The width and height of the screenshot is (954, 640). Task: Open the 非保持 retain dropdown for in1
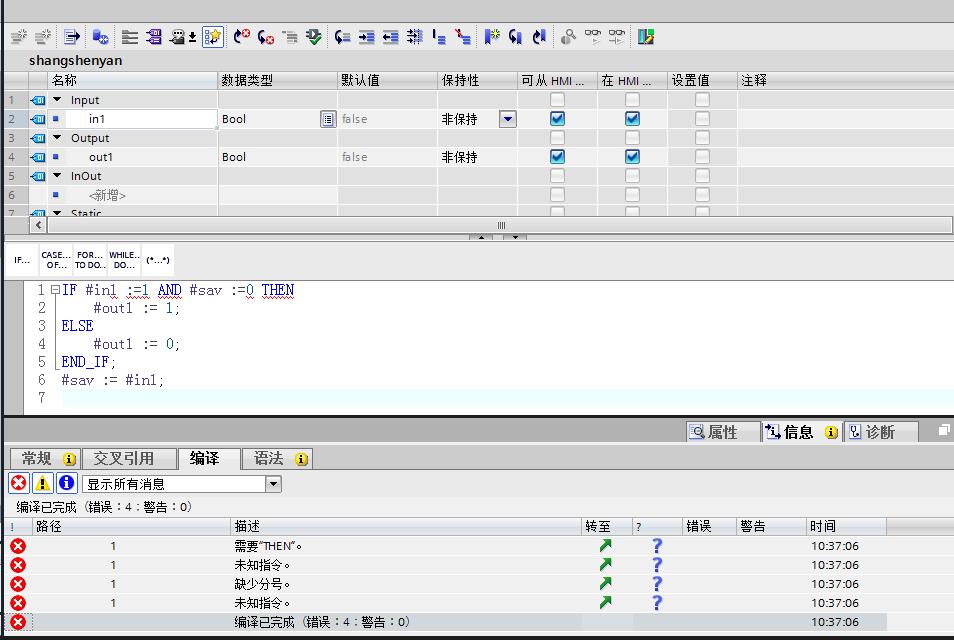point(508,119)
